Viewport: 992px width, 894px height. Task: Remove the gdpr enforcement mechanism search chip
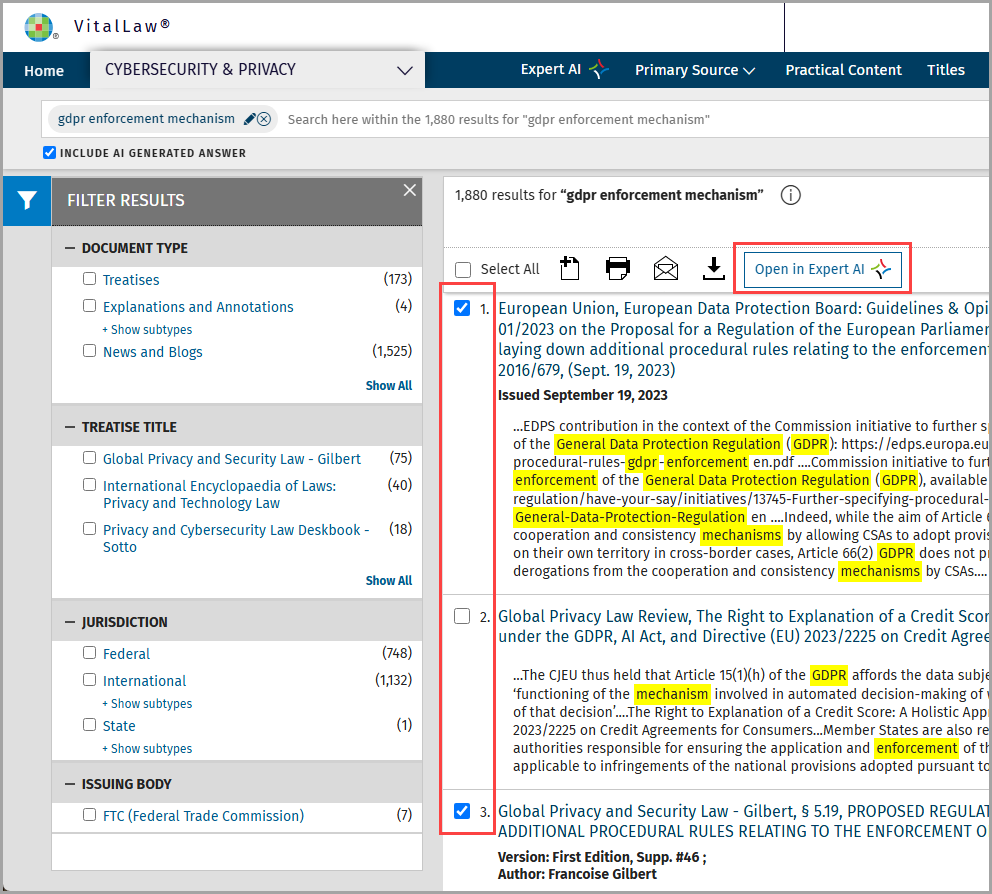click(x=264, y=119)
